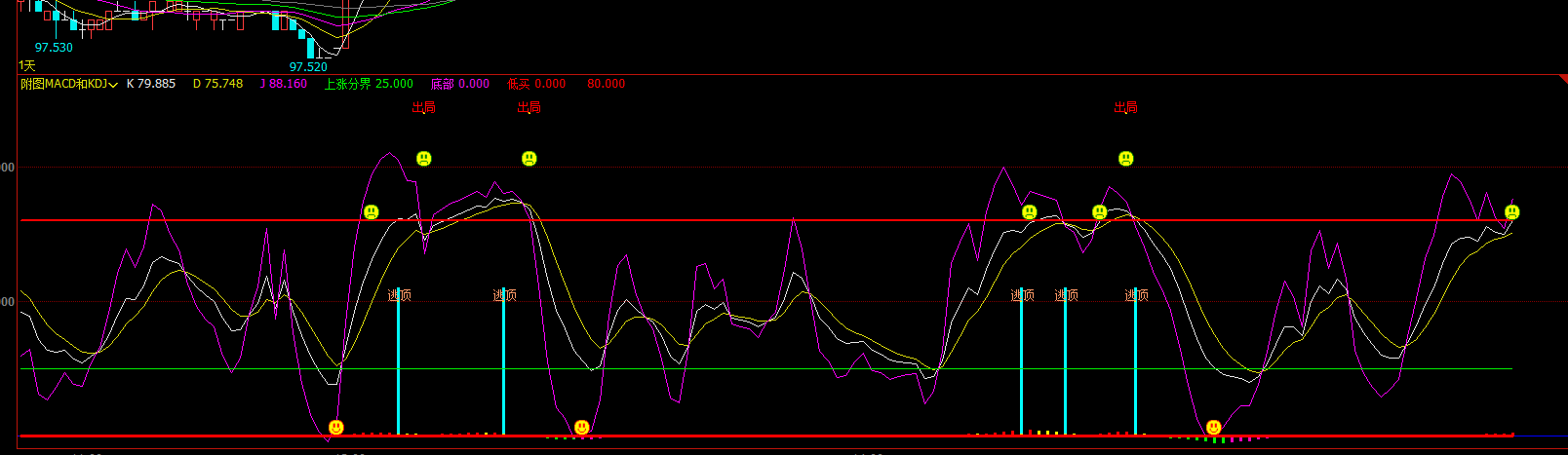The width and height of the screenshot is (1568, 455).
Task: Click the leftmost smiley face buy marker
Action: (336, 428)
